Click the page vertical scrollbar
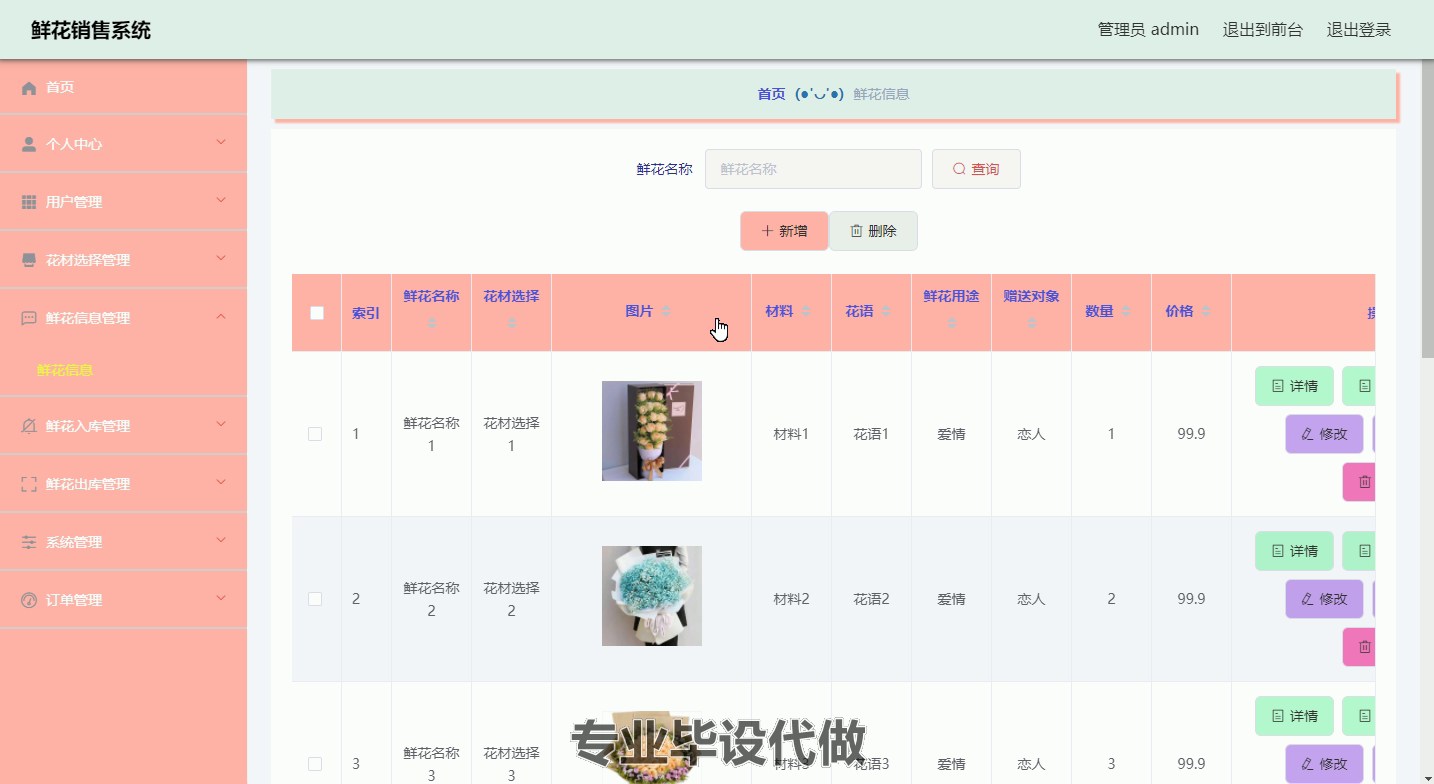Viewport: 1434px width, 784px height. pos(1427,210)
